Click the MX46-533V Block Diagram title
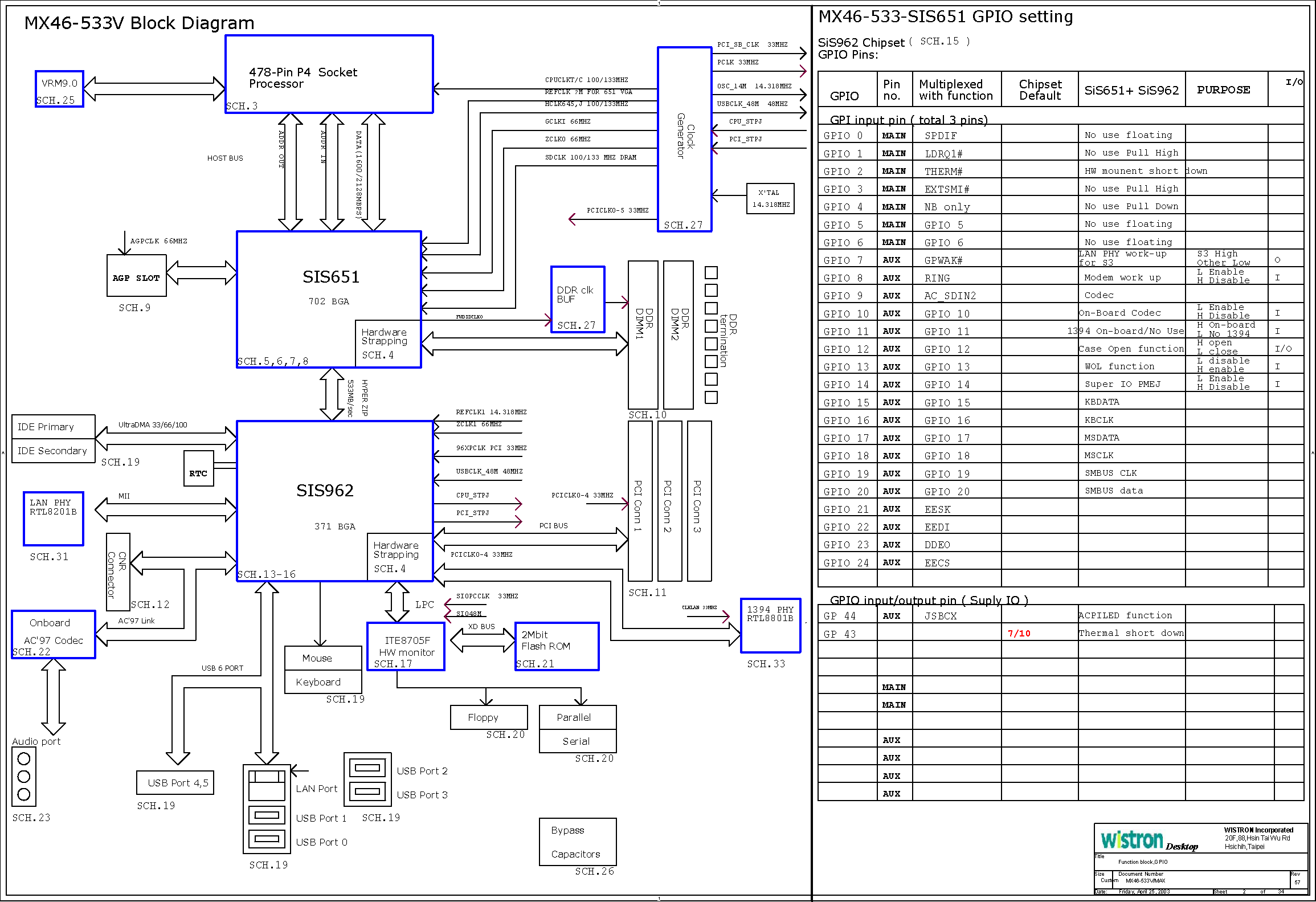Screen dimensions: 1316x902 (139, 23)
